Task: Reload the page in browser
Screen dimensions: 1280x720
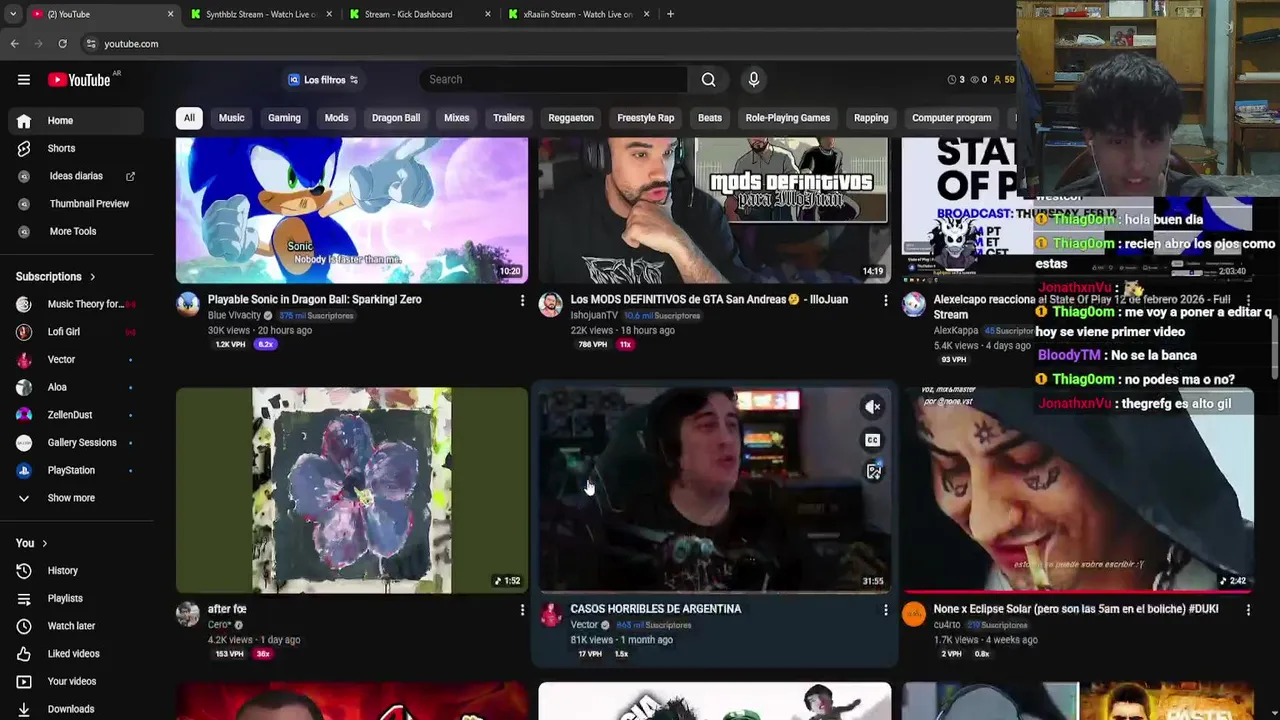Action: pos(62,44)
